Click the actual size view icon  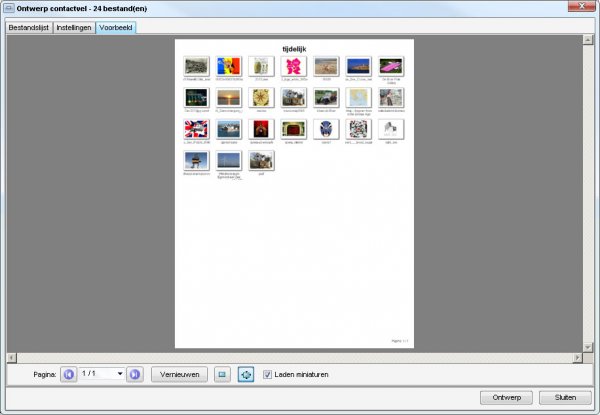[x=222, y=374]
